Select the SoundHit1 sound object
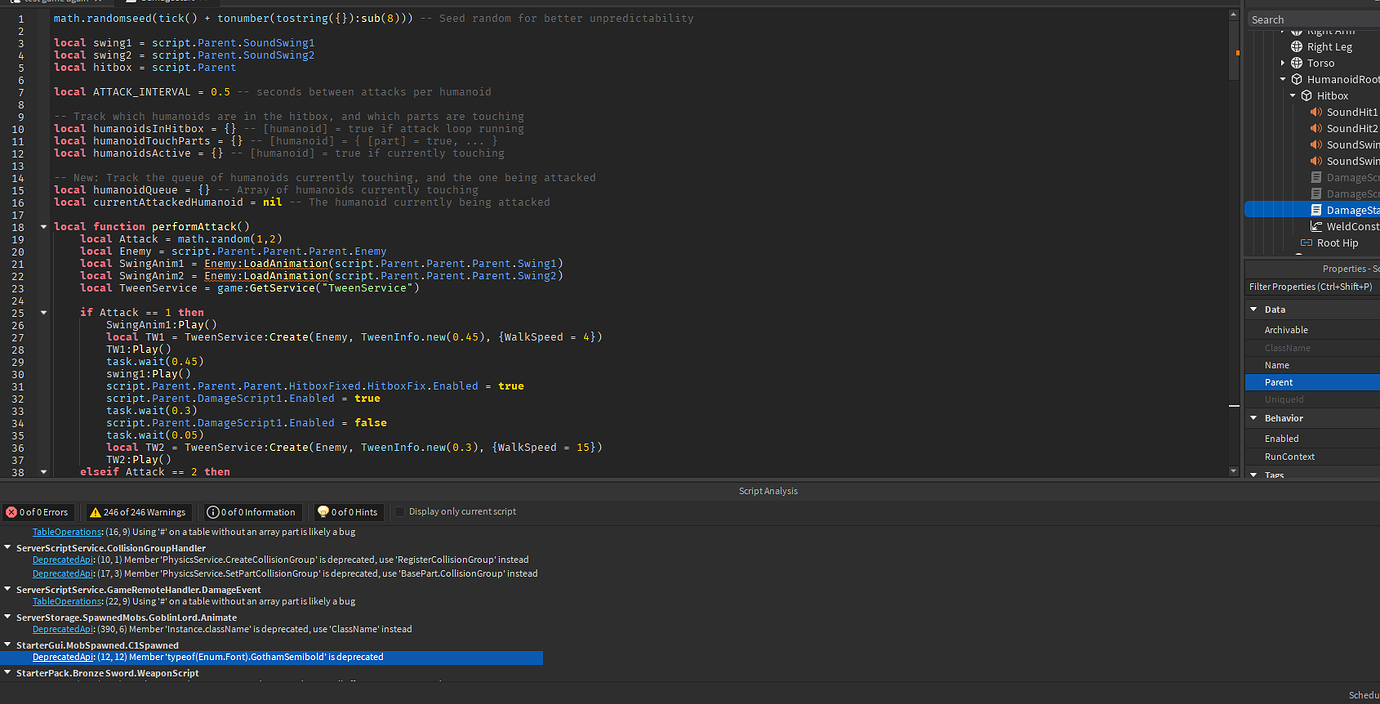The height and width of the screenshot is (704, 1380). click(x=1347, y=113)
